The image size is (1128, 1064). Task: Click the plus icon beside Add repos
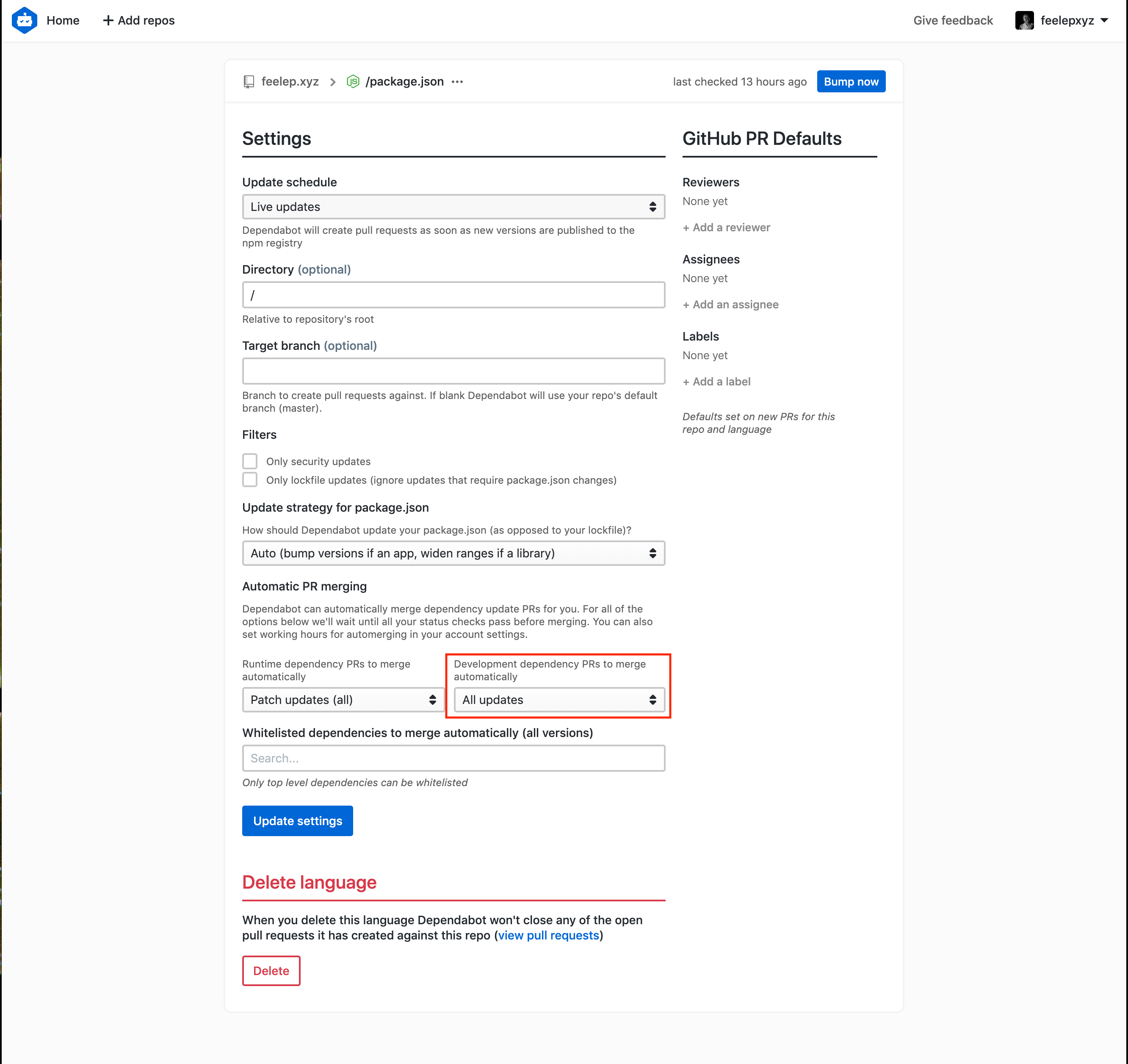coord(108,20)
